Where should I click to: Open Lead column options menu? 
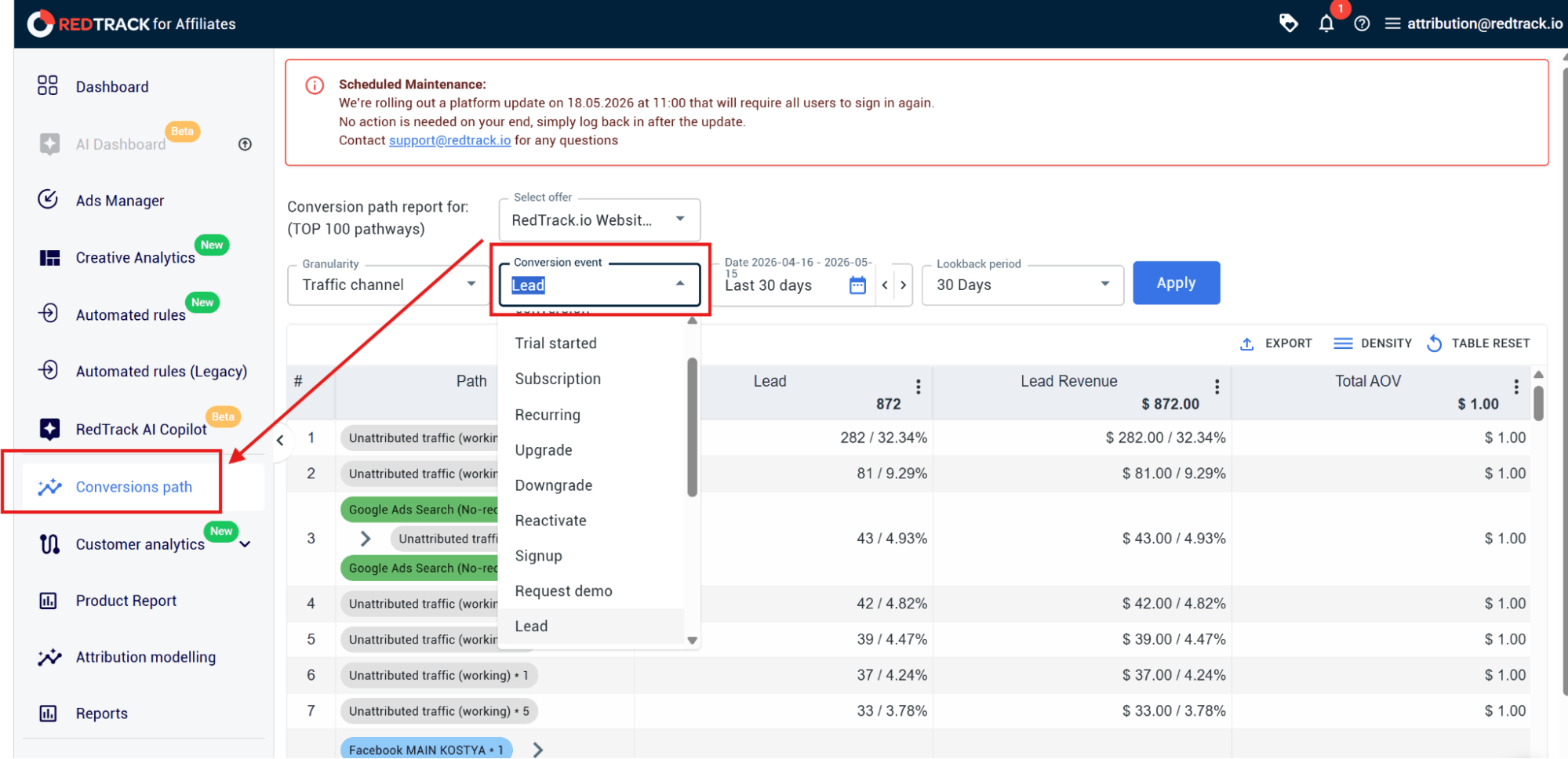coord(918,387)
